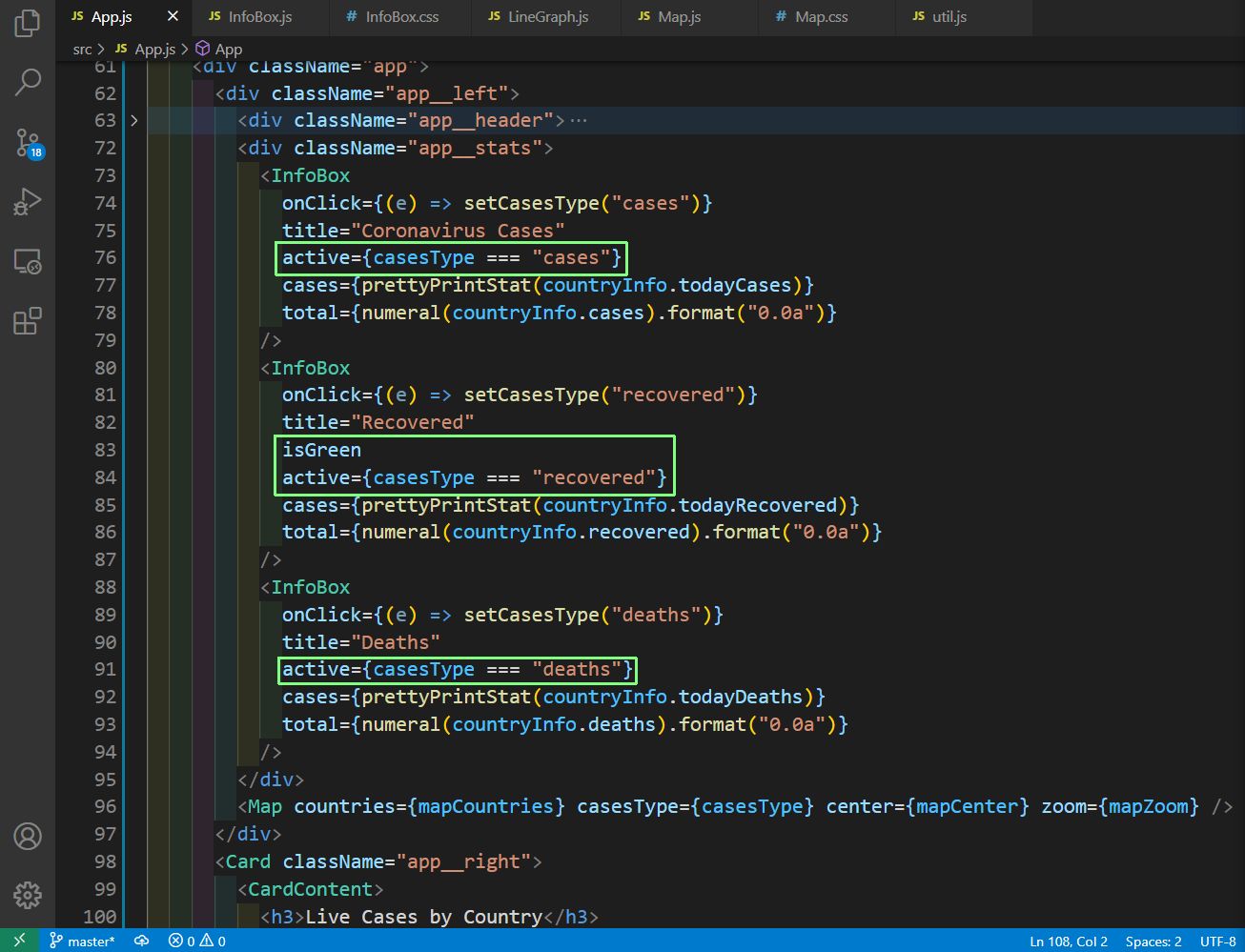1245x952 pixels.
Task: Open the Search view in activity bar
Action: [28, 83]
